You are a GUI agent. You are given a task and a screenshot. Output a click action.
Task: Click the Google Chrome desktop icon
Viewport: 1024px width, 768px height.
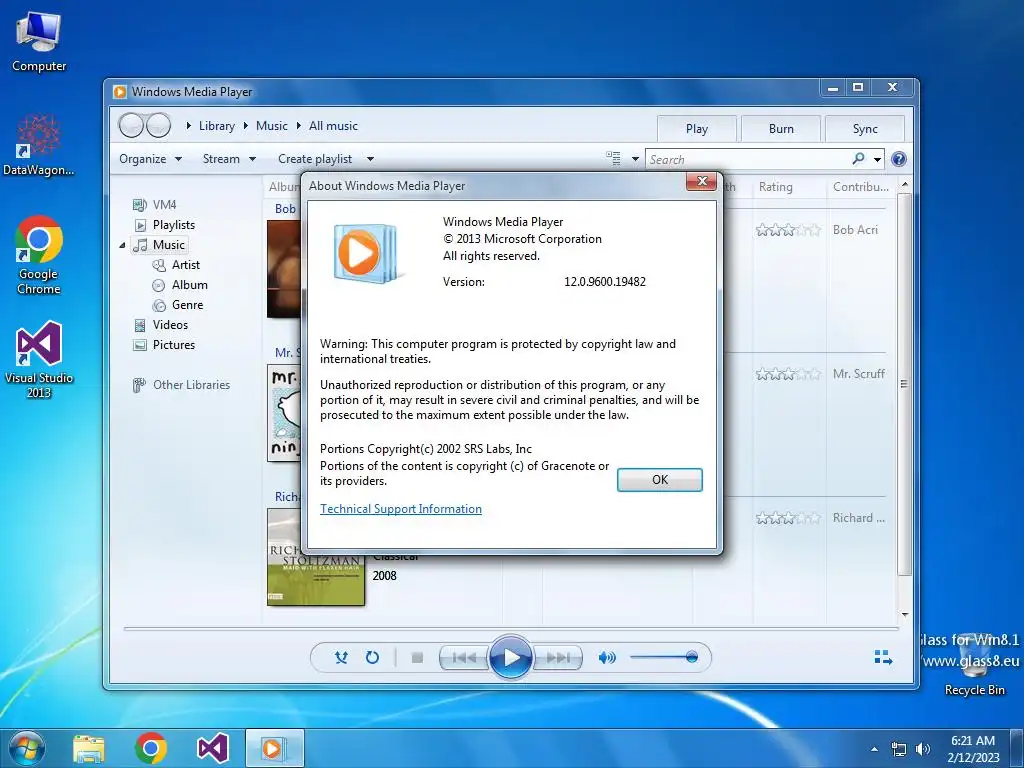click(39, 255)
